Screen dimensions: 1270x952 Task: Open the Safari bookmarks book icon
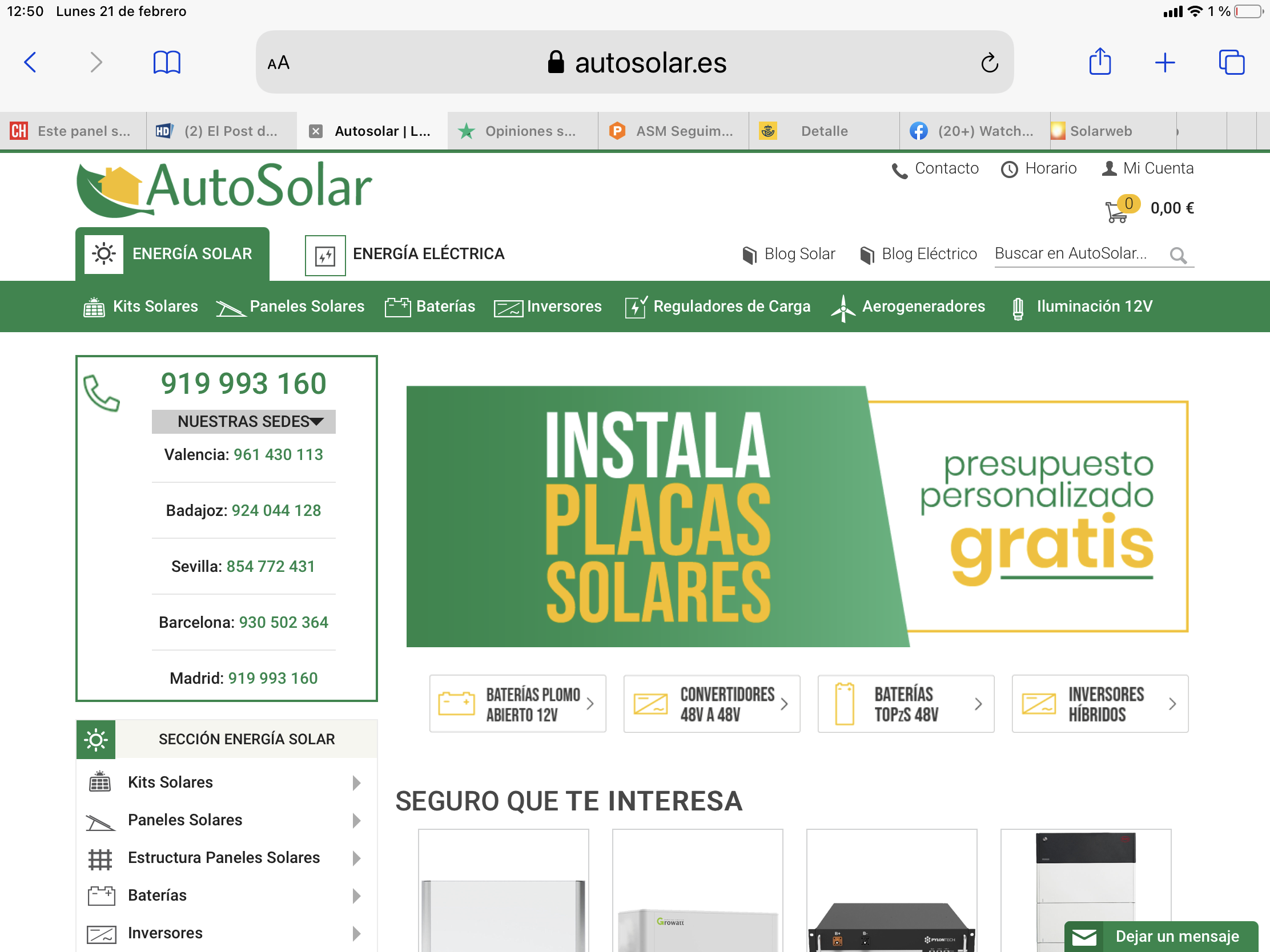[x=167, y=62]
